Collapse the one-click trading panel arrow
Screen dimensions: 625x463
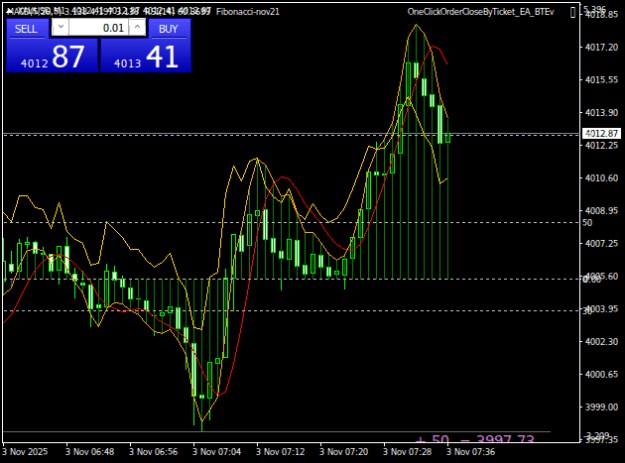coord(9,12)
